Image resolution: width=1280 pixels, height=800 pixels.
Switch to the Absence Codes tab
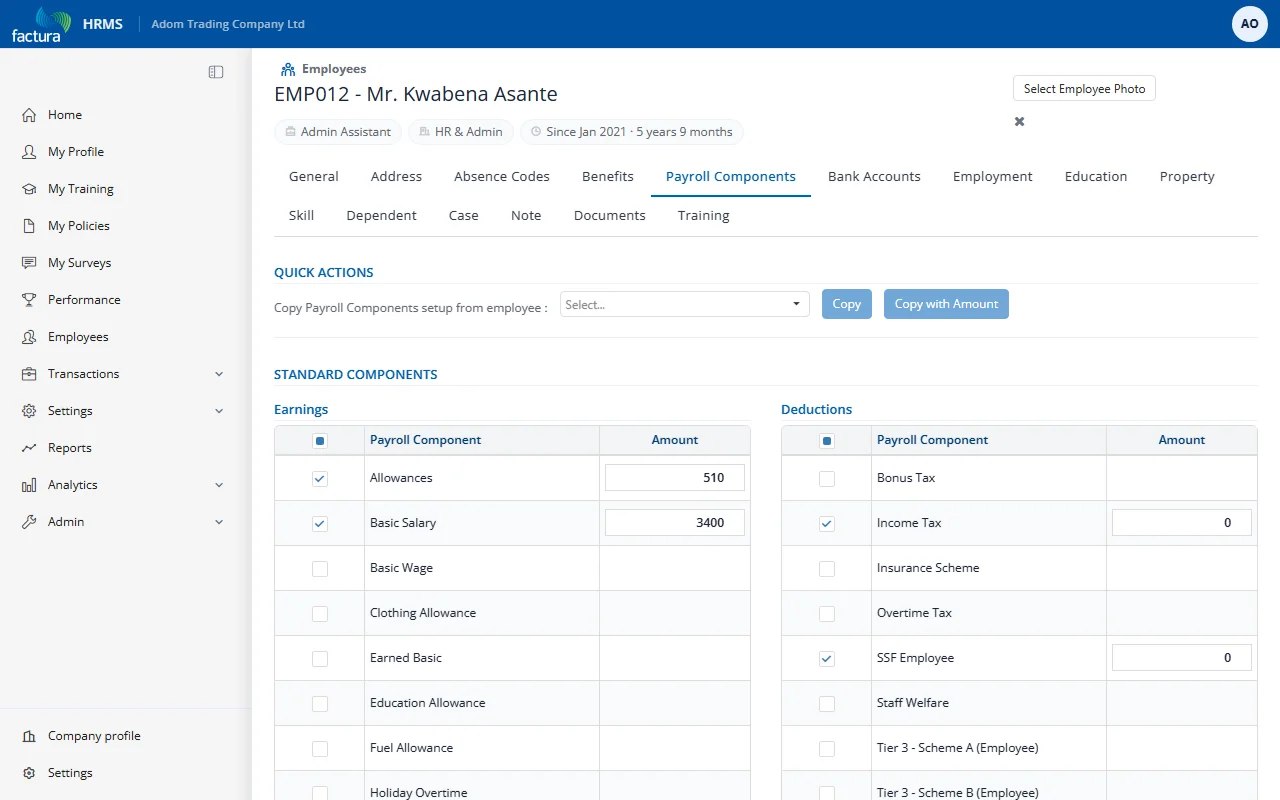(502, 177)
